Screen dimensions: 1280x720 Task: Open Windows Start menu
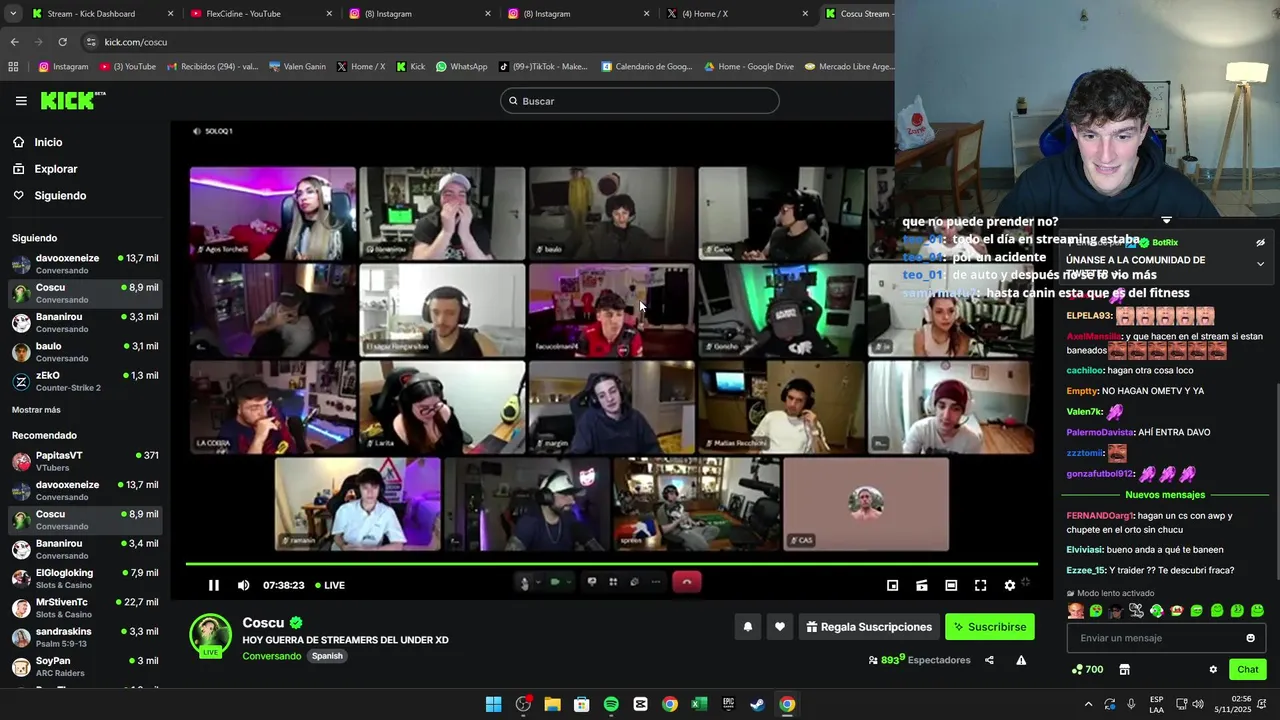pyautogui.click(x=493, y=704)
